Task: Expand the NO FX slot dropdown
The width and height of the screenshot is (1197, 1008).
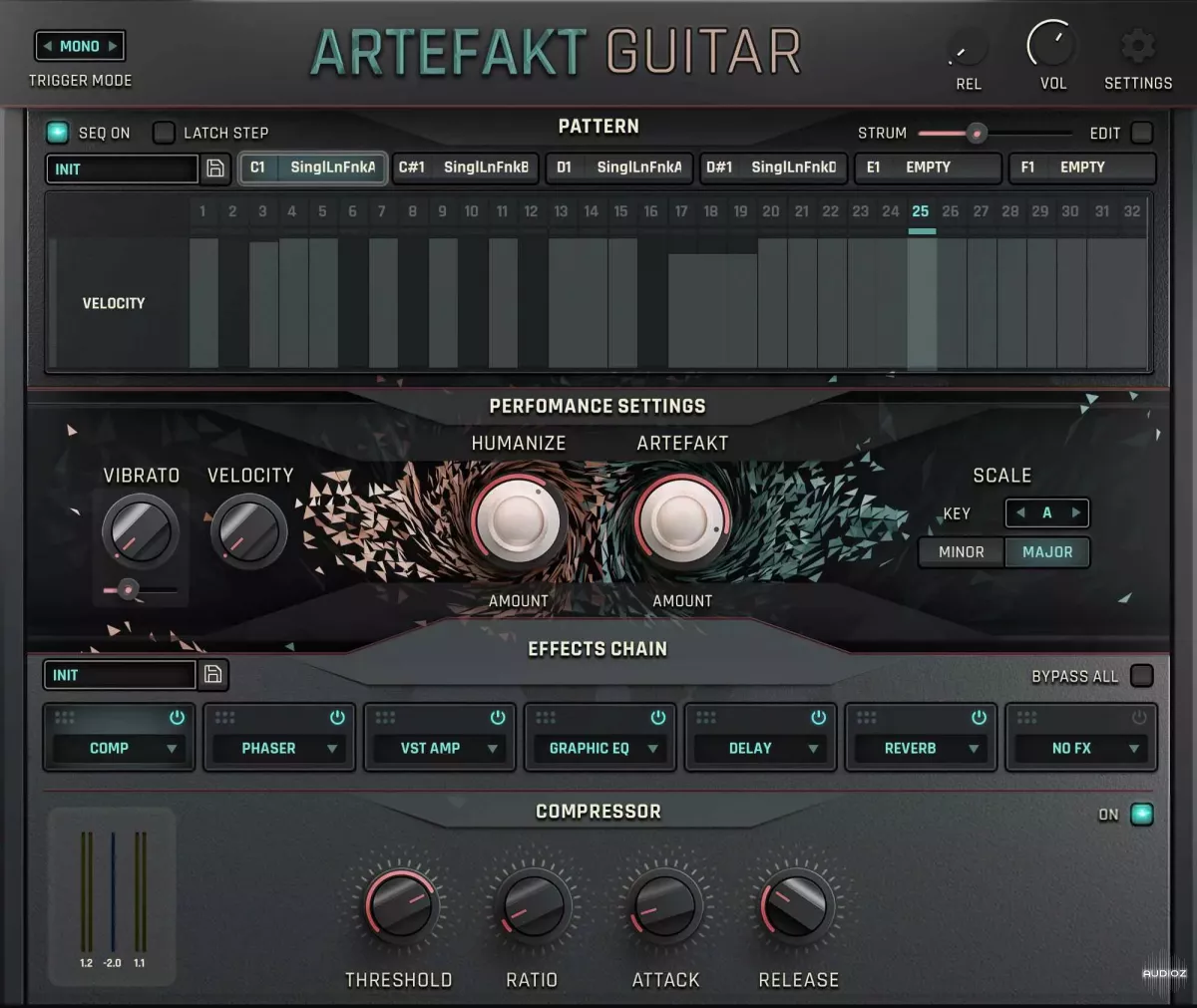Action: coord(1133,749)
